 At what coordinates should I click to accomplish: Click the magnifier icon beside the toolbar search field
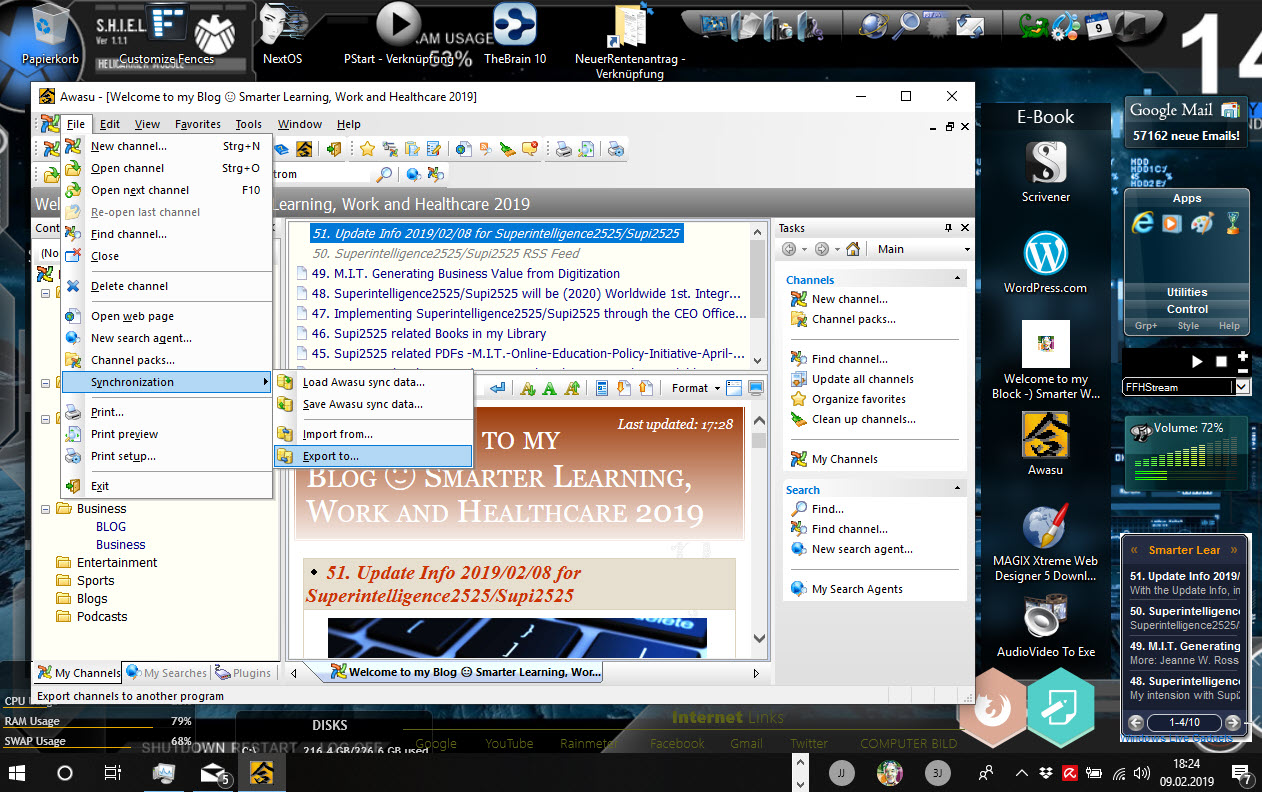click(383, 174)
